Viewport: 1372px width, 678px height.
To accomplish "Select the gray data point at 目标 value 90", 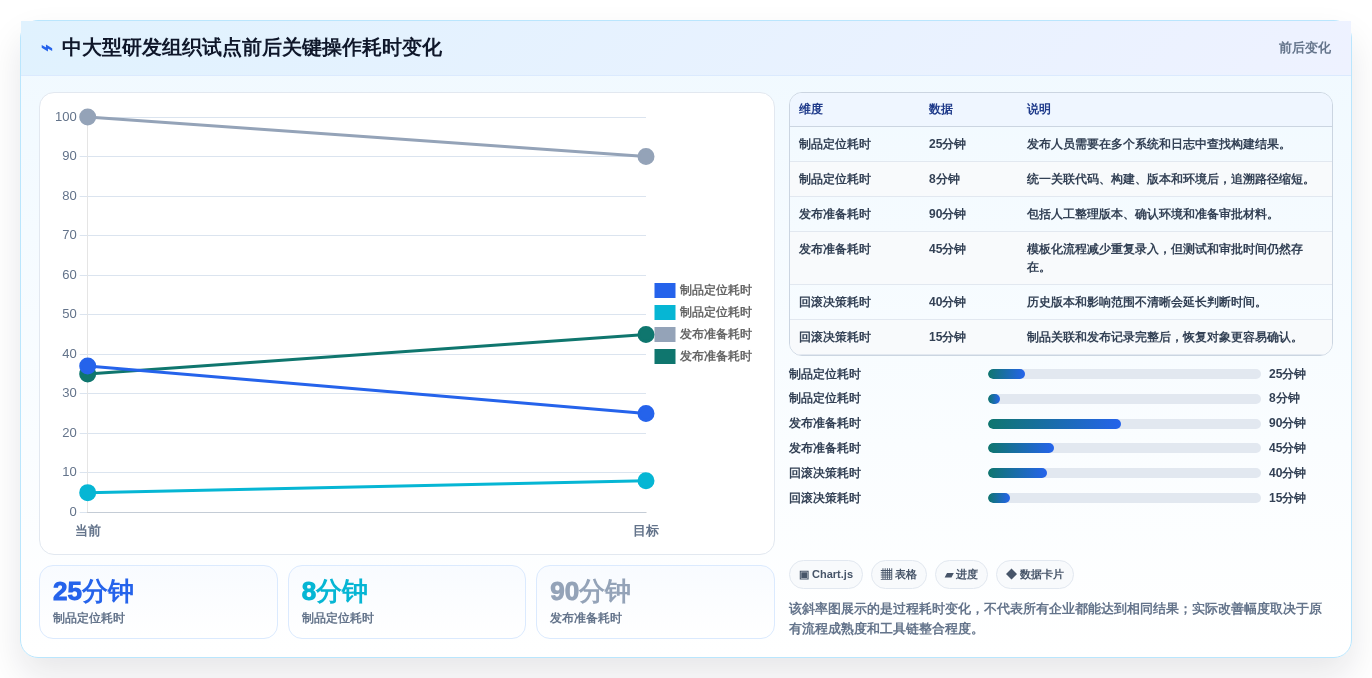I will 646,156.
